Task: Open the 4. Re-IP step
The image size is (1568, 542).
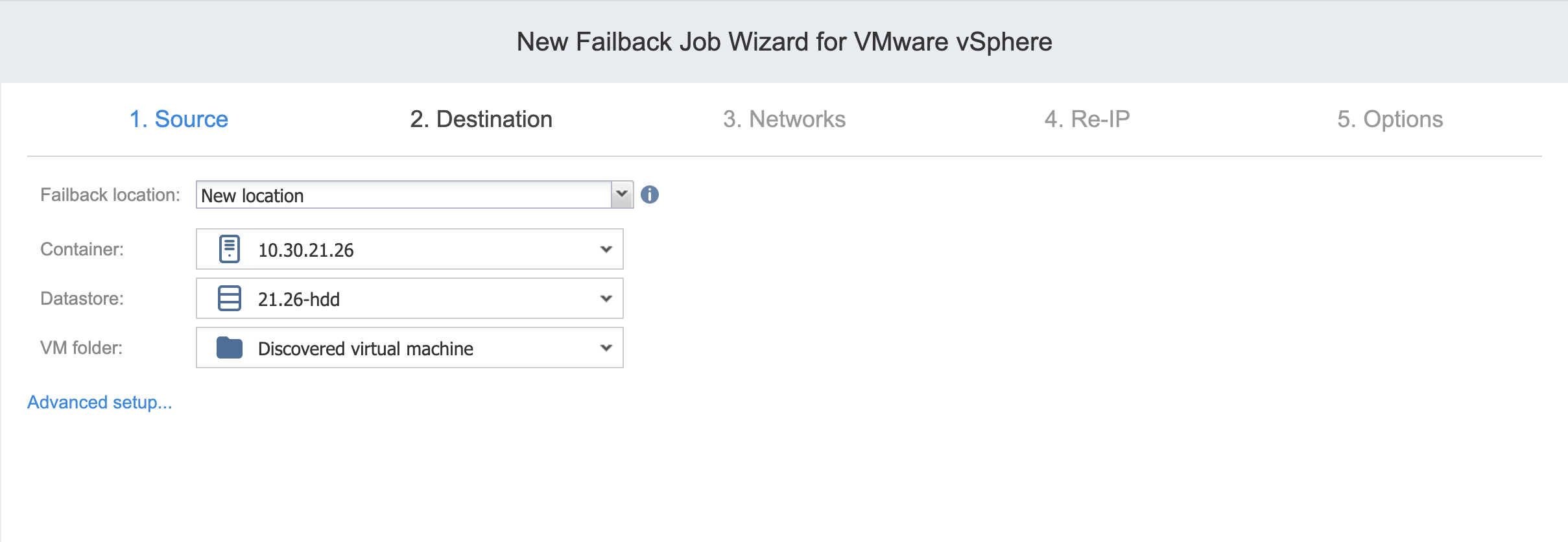Action: 1087,119
